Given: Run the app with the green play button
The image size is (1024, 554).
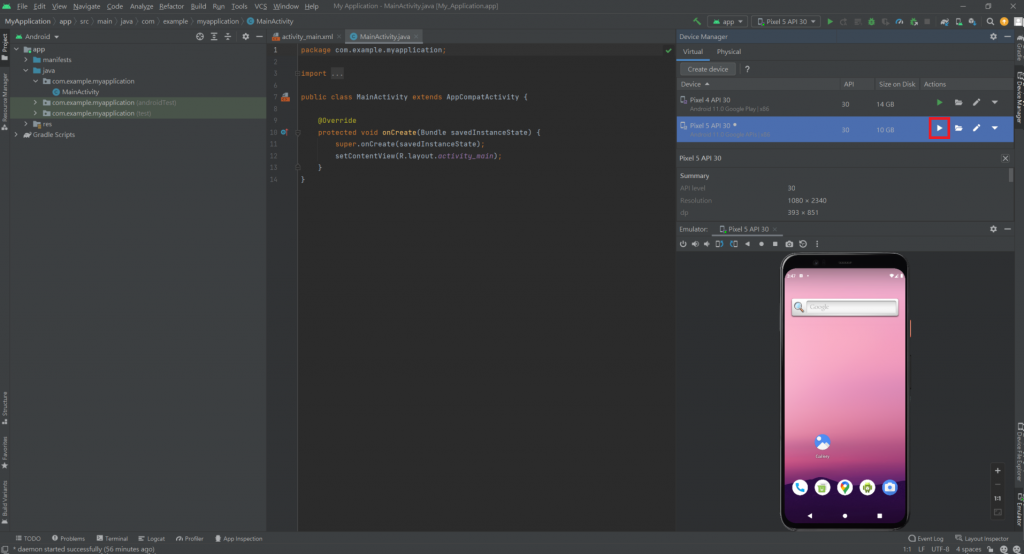Looking at the screenshot, I should click(830, 22).
